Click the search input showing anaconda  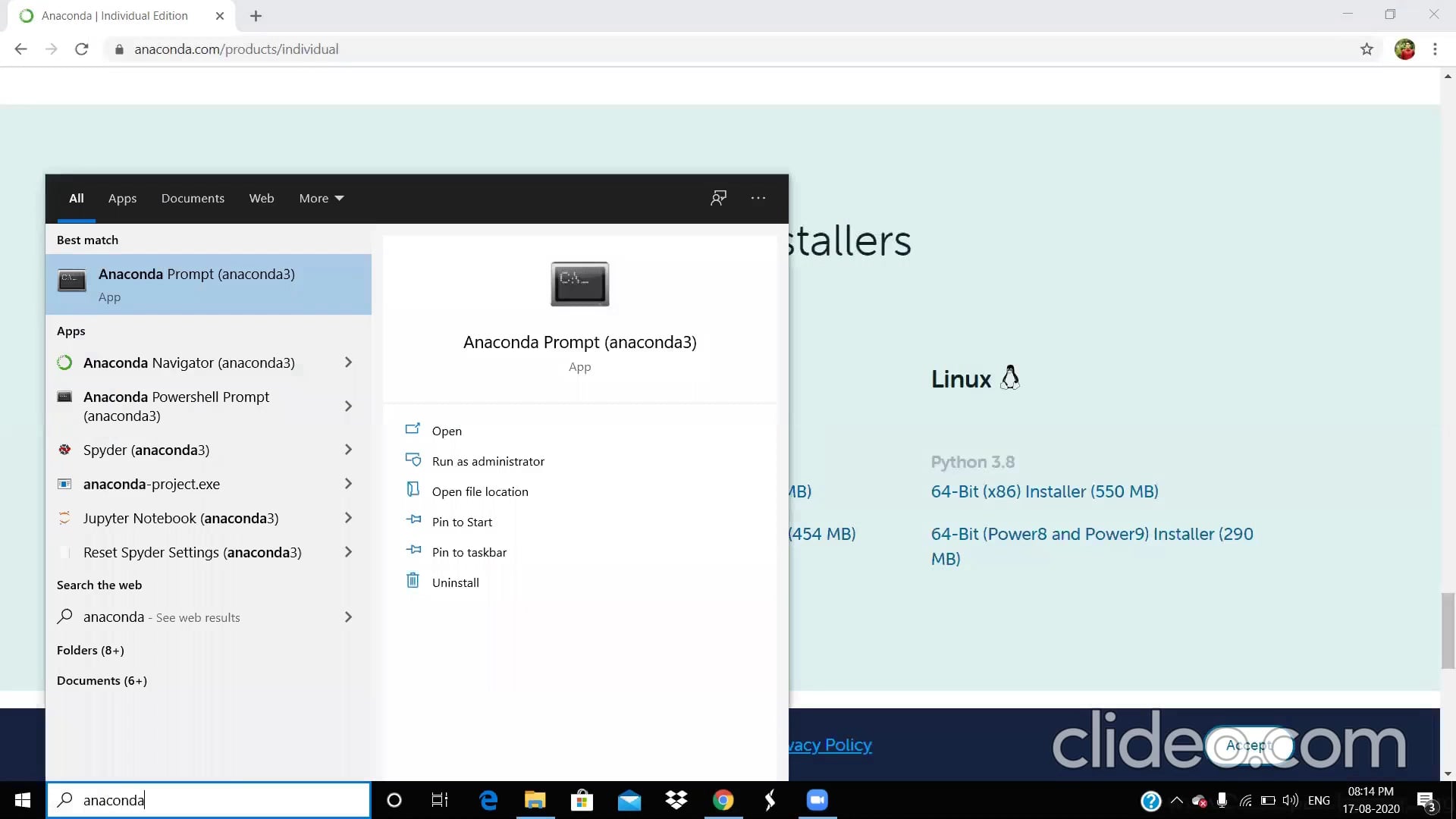209,800
